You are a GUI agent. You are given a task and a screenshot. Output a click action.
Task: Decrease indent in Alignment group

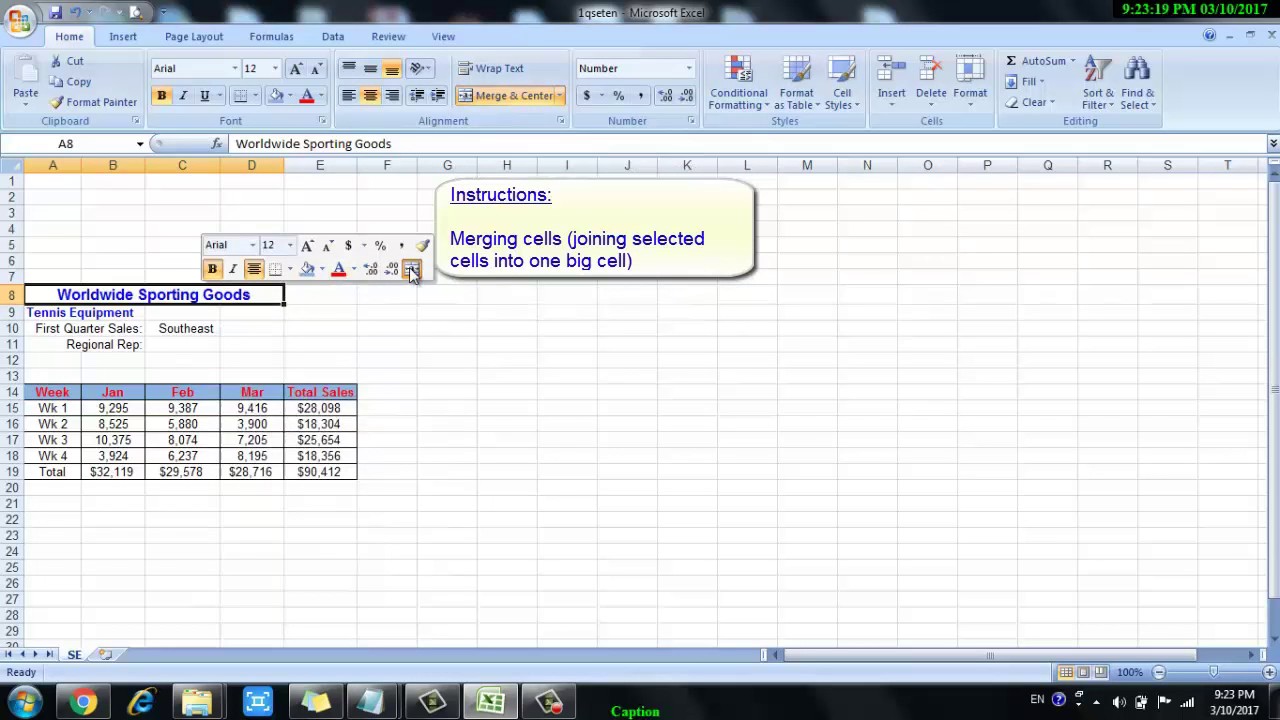click(x=417, y=95)
